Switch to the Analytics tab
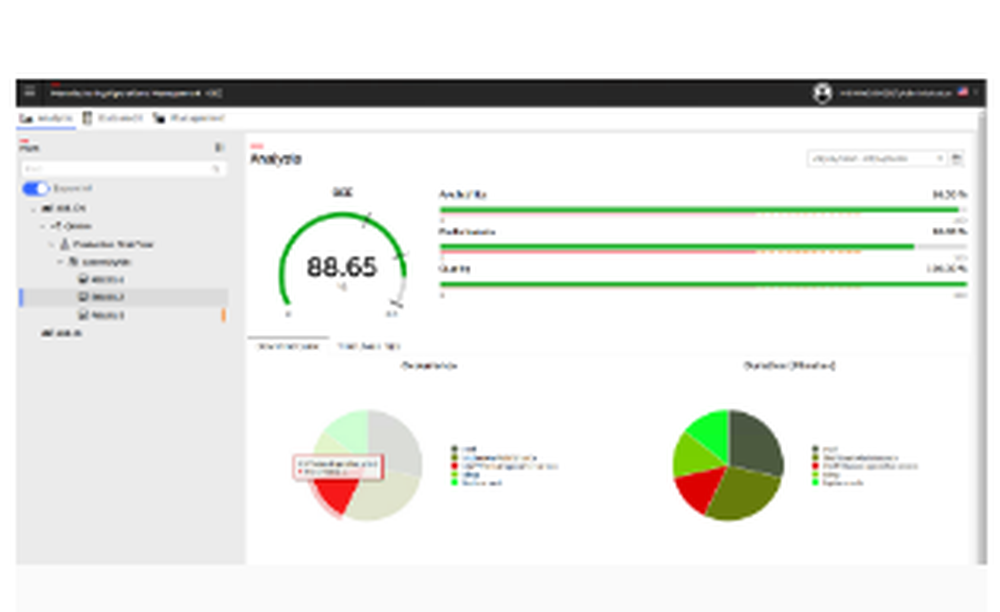This screenshot has height=612, width=1000. (x=46, y=118)
